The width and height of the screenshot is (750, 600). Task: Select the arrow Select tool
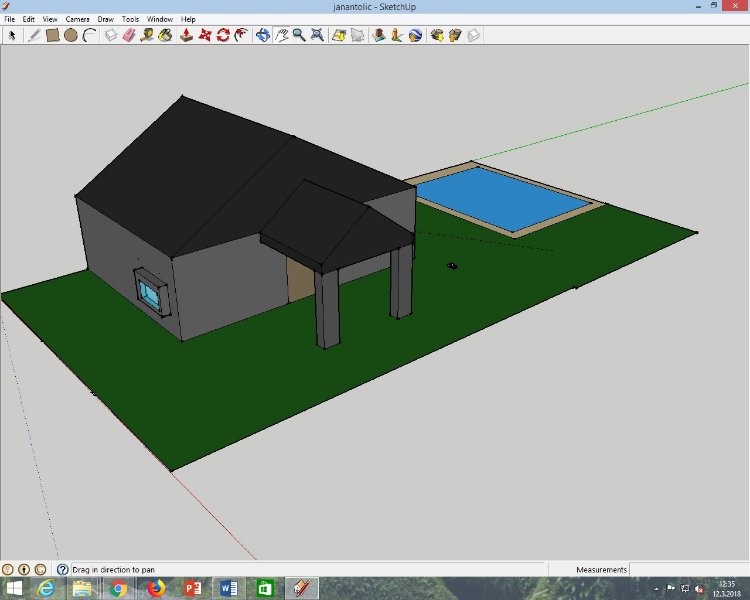click(x=13, y=35)
